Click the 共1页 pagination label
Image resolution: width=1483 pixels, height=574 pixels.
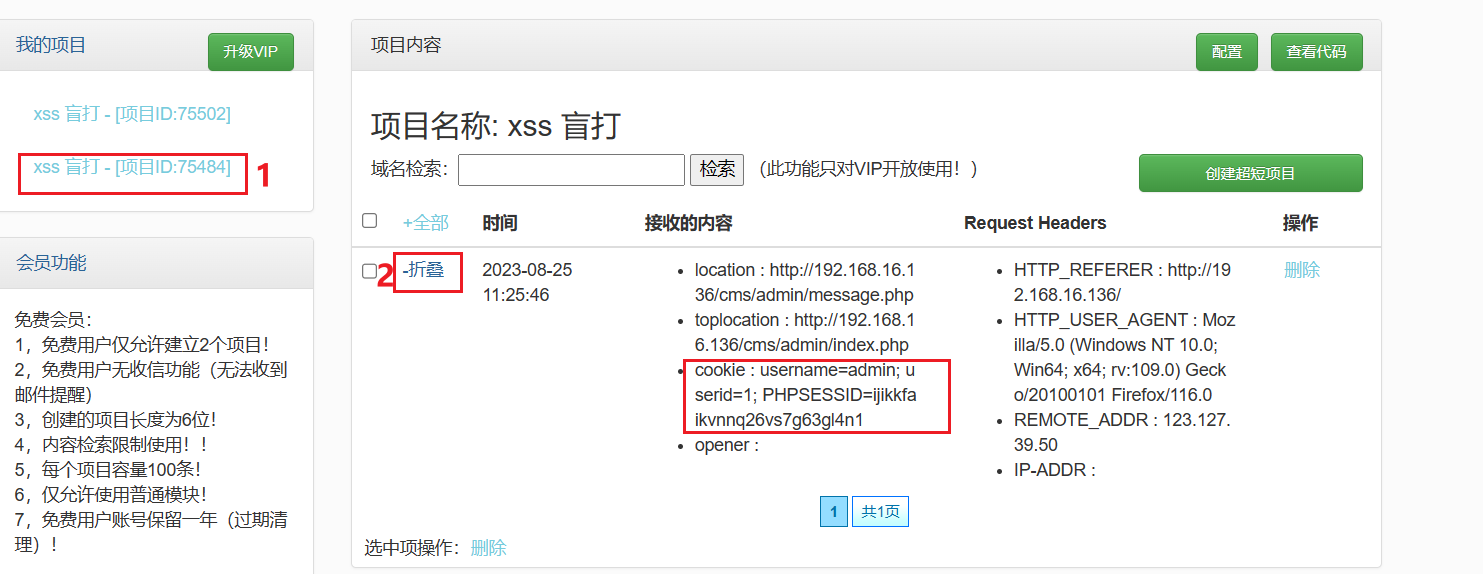pyautogui.click(x=880, y=512)
